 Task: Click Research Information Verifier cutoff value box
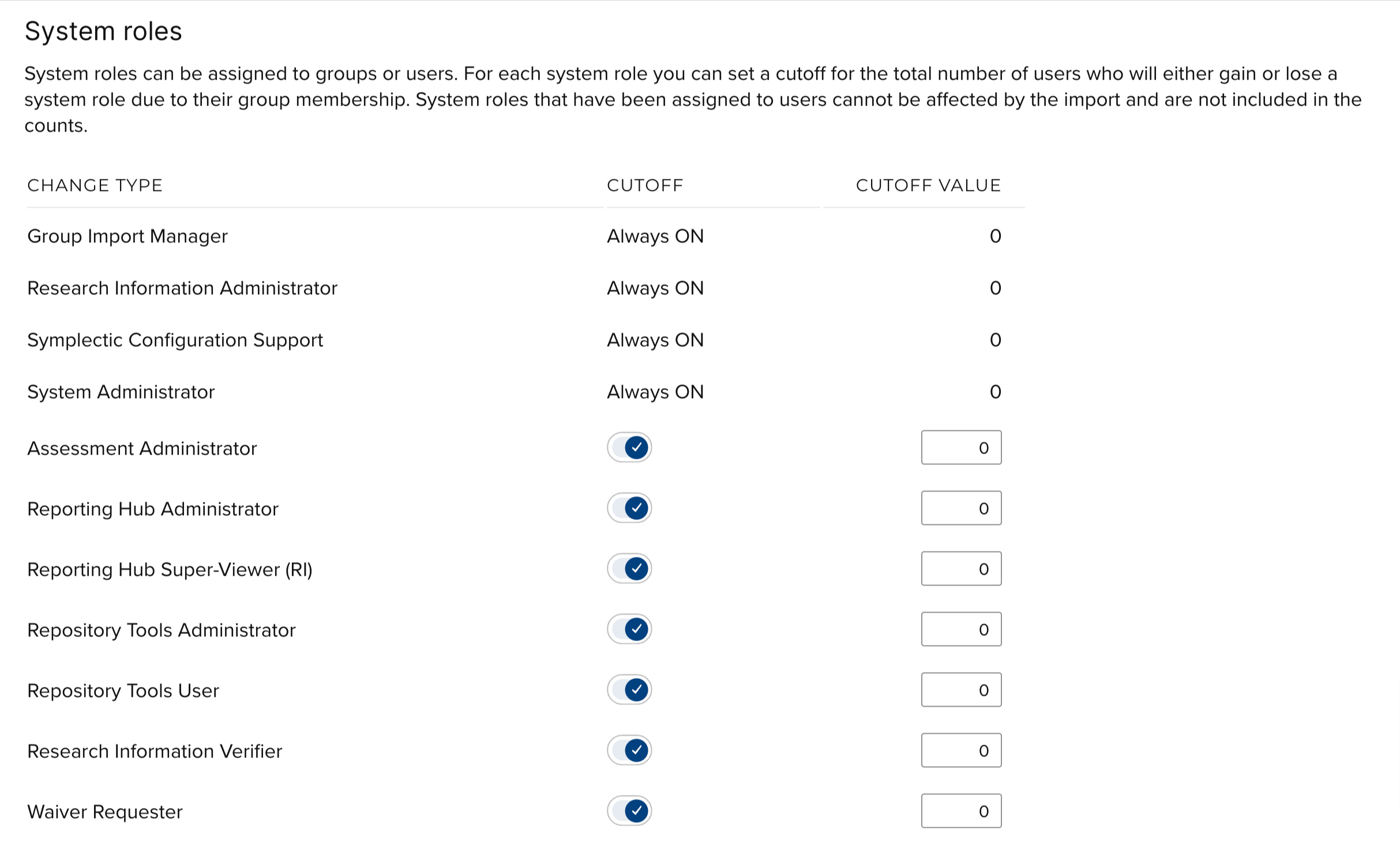tap(961, 751)
